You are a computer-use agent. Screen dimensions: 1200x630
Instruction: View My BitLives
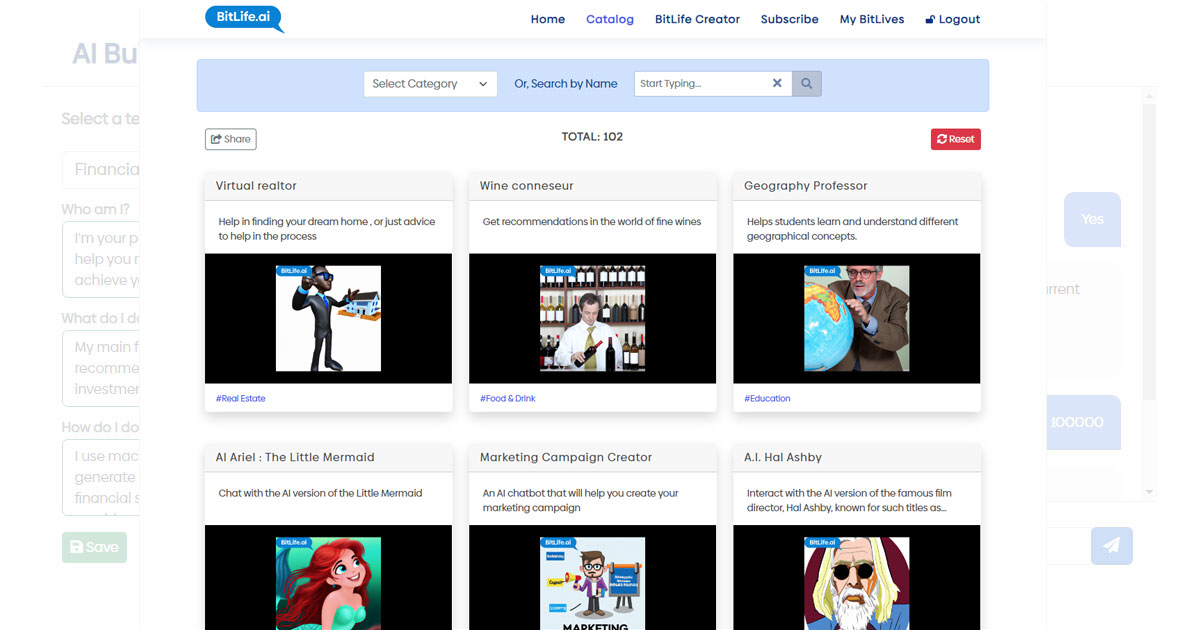pyautogui.click(x=872, y=19)
